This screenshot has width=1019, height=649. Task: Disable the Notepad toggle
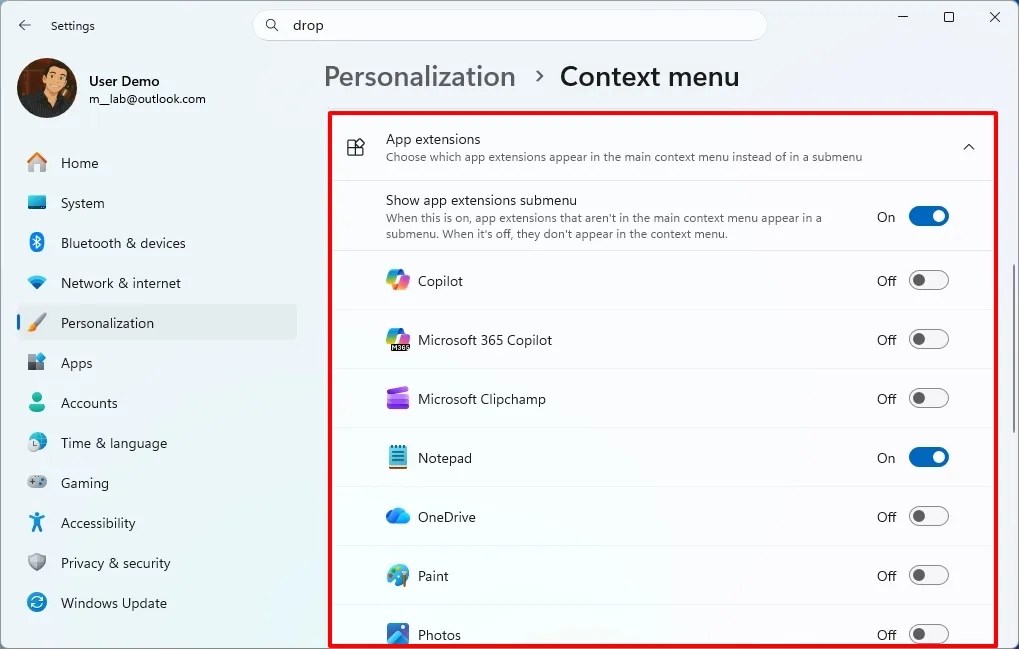click(x=929, y=457)
